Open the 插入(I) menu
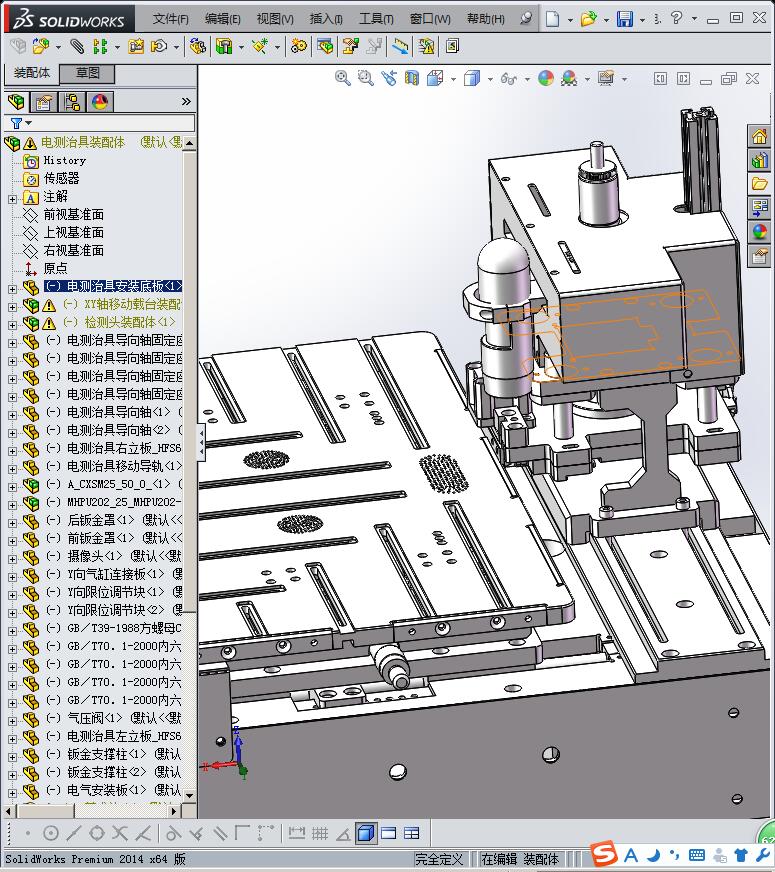Screen dimensions: 775x872 [x=326, y=19]
